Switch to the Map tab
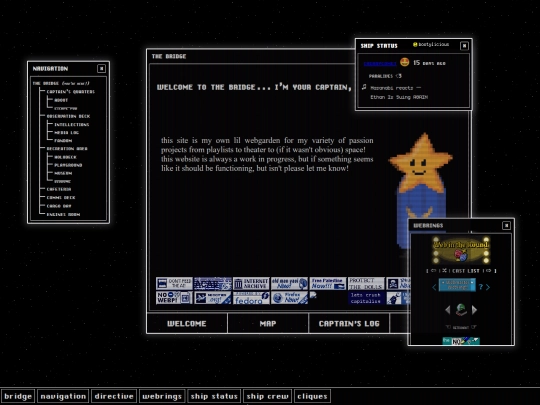The width and height of the screenshot is (540, 405). [268, 323]
